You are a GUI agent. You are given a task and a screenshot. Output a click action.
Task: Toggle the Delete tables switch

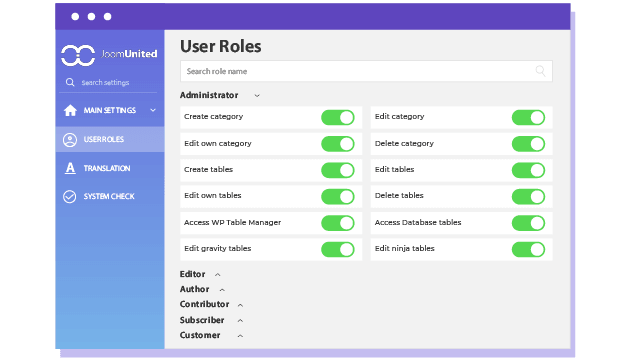click(x=528, y=196)
